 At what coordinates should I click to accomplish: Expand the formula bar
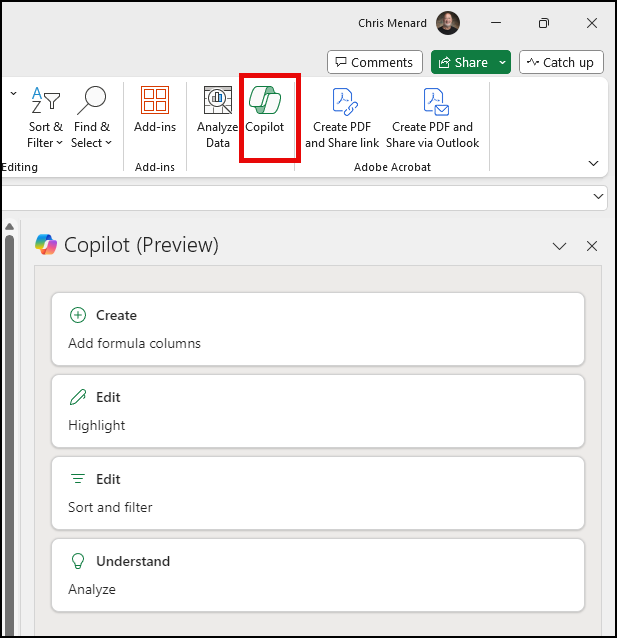click(x=598, y=197)
